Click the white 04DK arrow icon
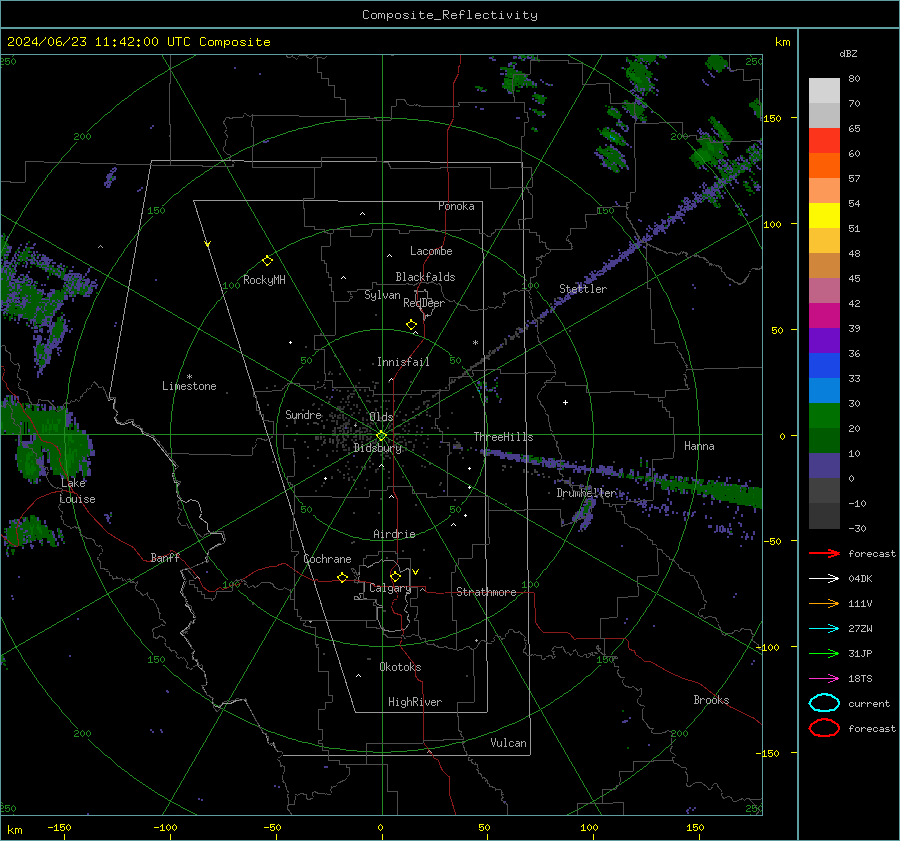Screen dimensions: 900x841 click(x=824, y=579)
